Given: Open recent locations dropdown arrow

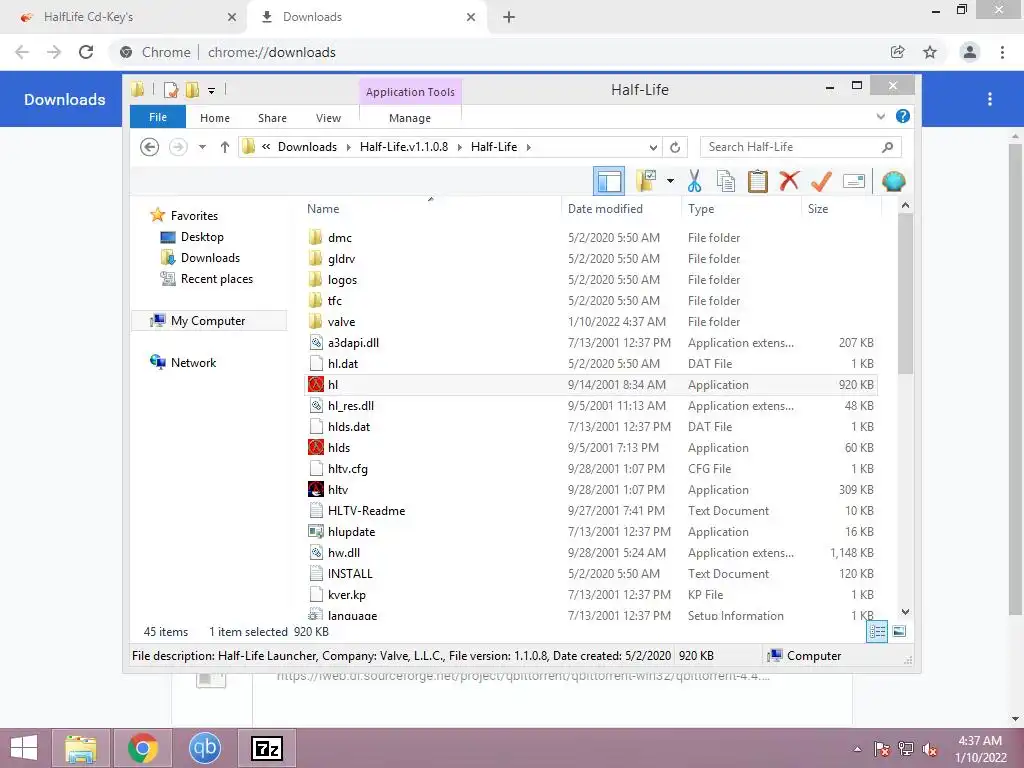Looking at the screenshot, I should point(202,147).
